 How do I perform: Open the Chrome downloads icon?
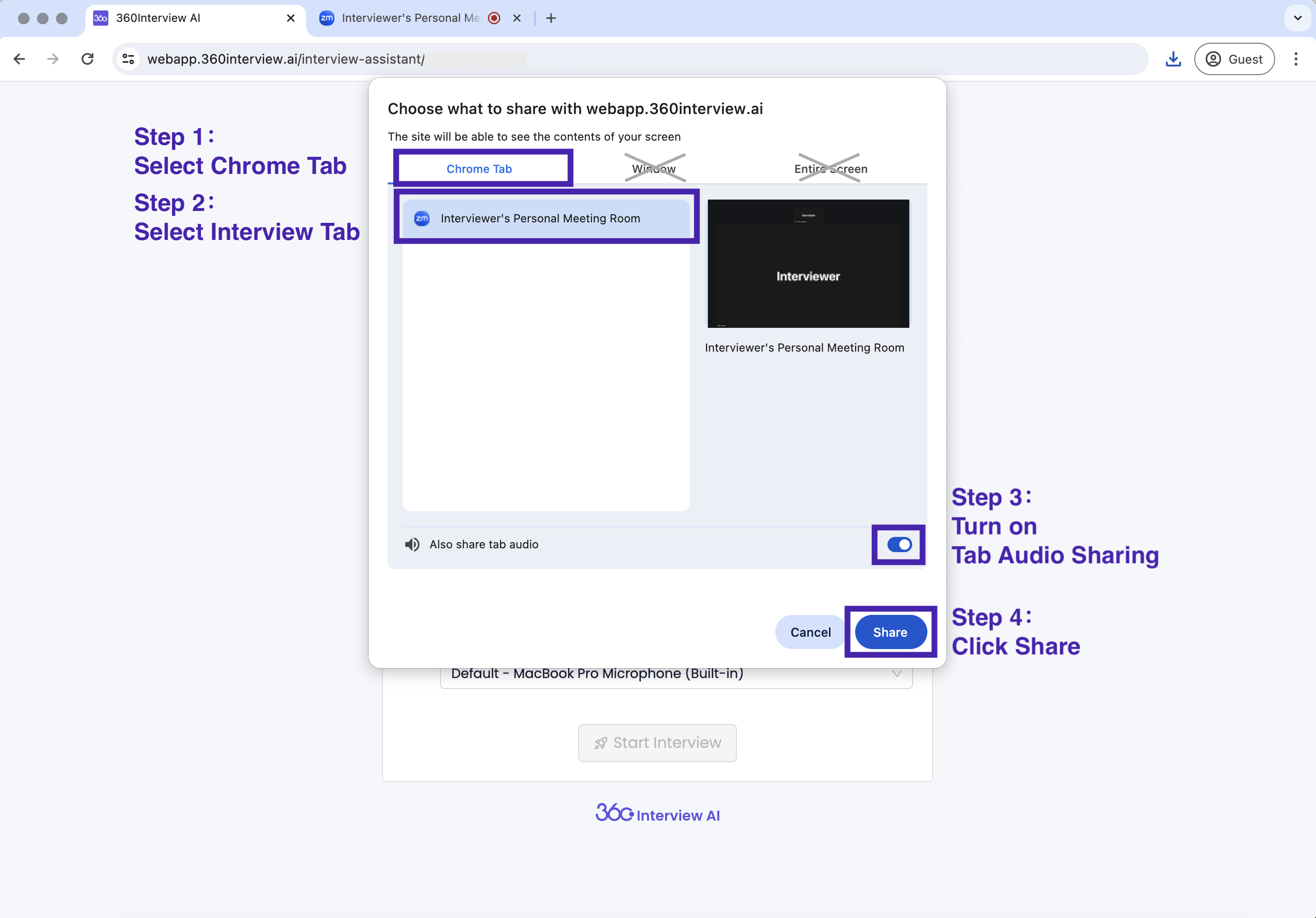[1173, 59]
